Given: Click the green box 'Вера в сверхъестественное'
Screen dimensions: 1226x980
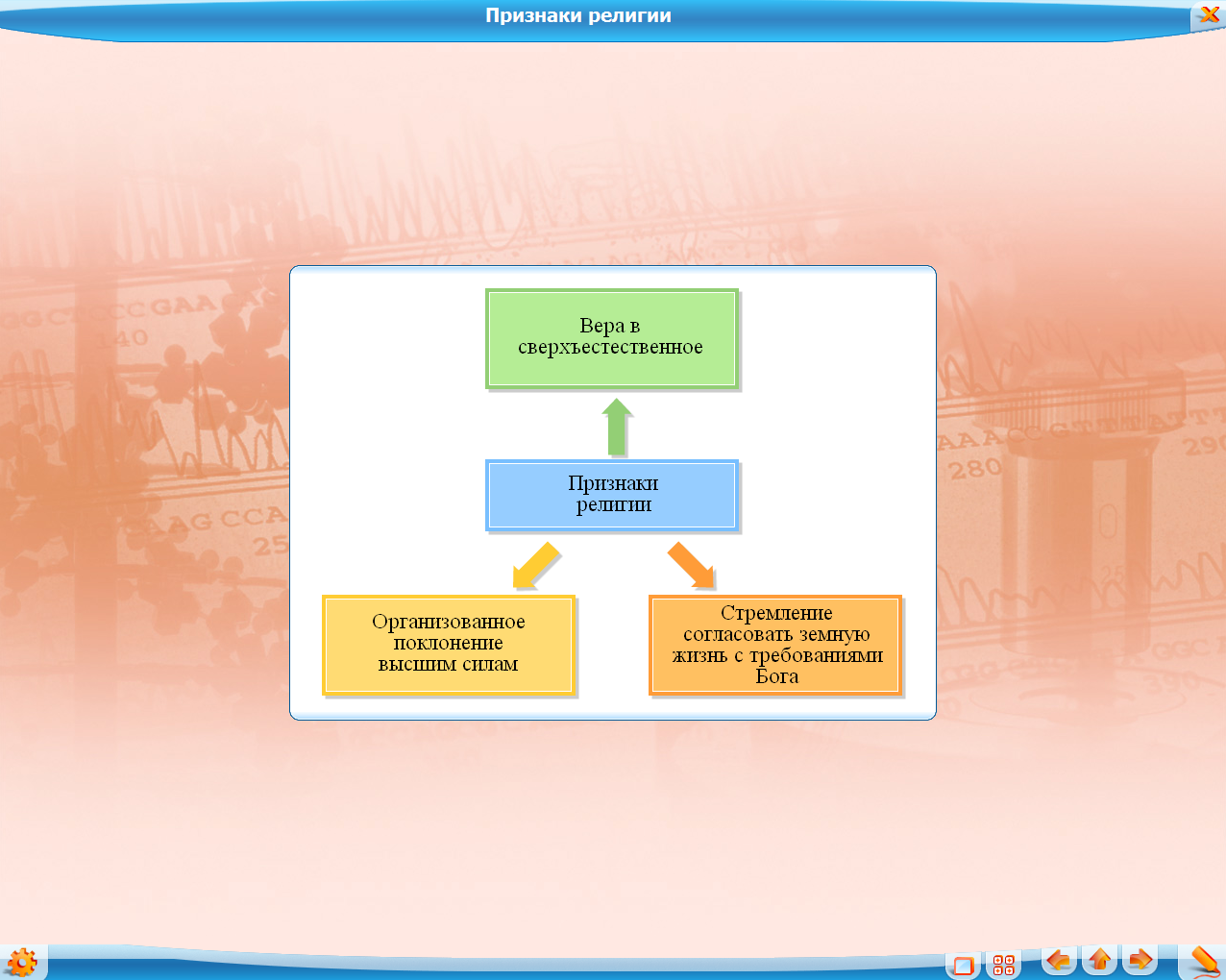Looking at the screenshot, I should point(612,338).
